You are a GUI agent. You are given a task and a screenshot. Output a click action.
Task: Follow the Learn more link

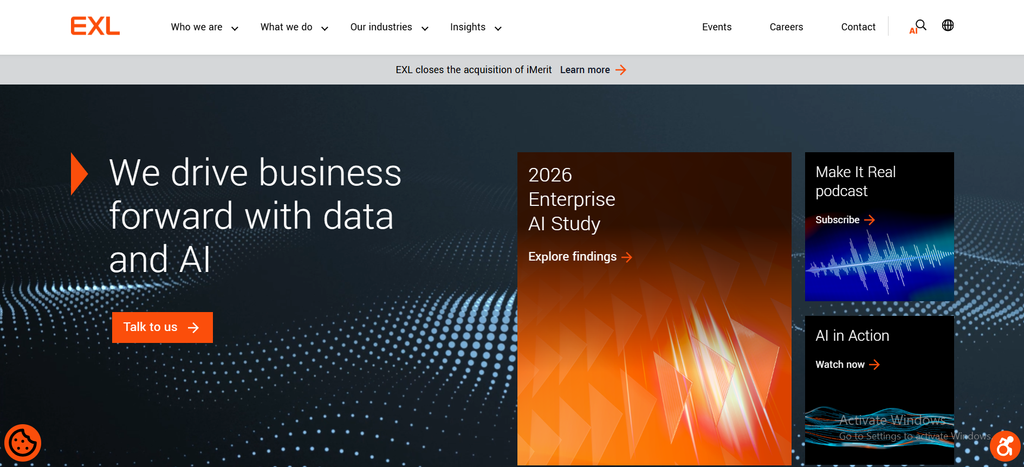coord(585,70)
